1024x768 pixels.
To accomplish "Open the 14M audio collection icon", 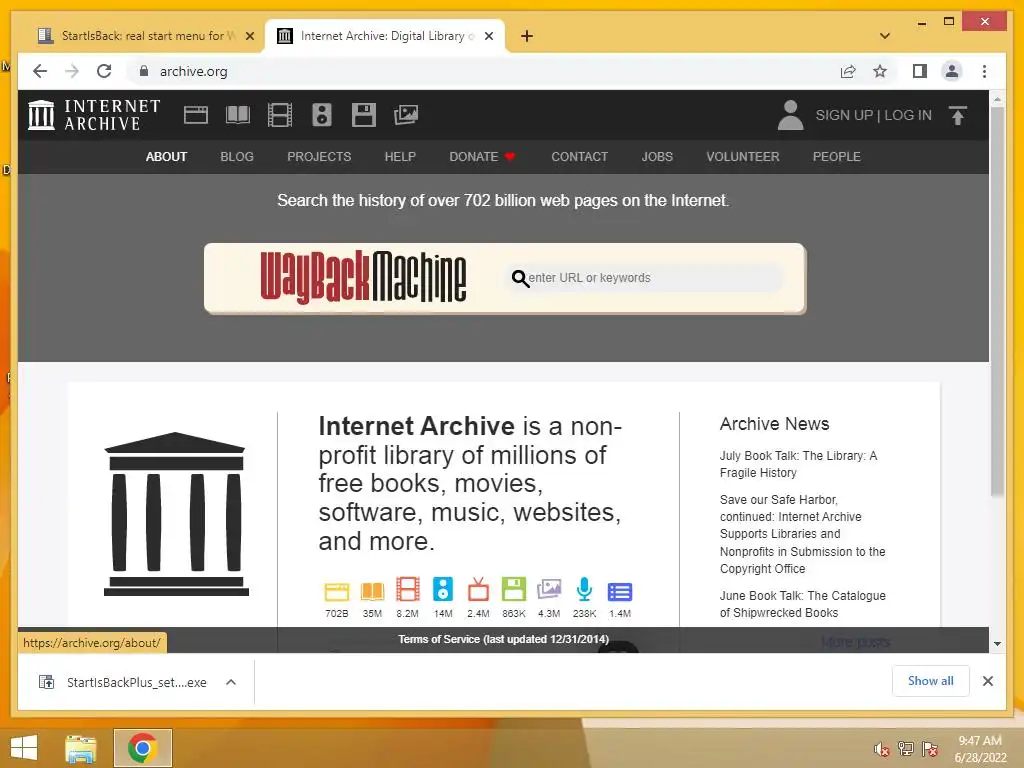I will point(443,590).
